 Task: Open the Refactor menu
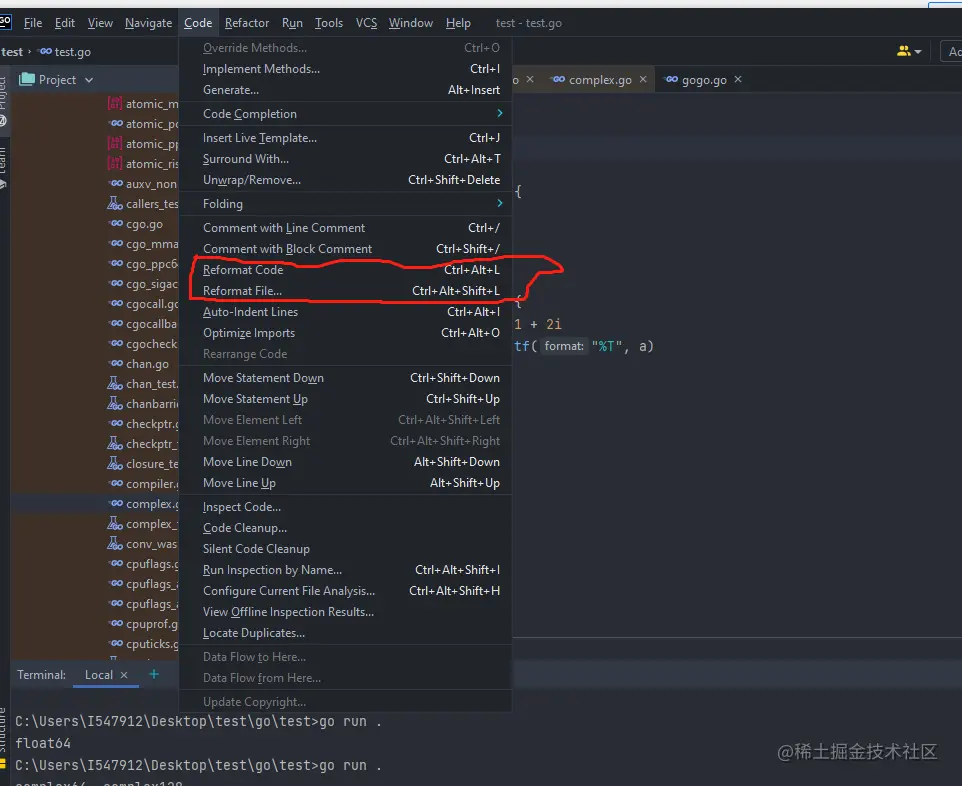pyautogui.click(x=247, y=23)
